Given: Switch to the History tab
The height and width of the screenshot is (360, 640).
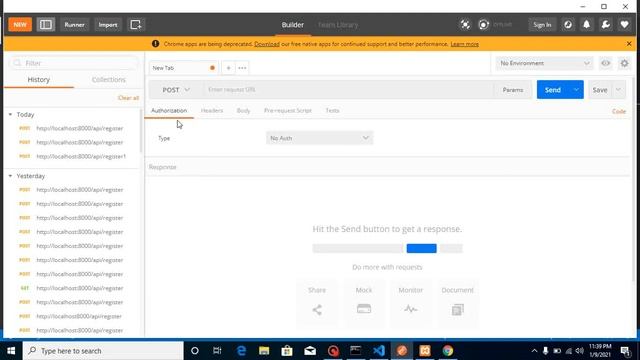Looking at the screenshot, I should point(39,80).
